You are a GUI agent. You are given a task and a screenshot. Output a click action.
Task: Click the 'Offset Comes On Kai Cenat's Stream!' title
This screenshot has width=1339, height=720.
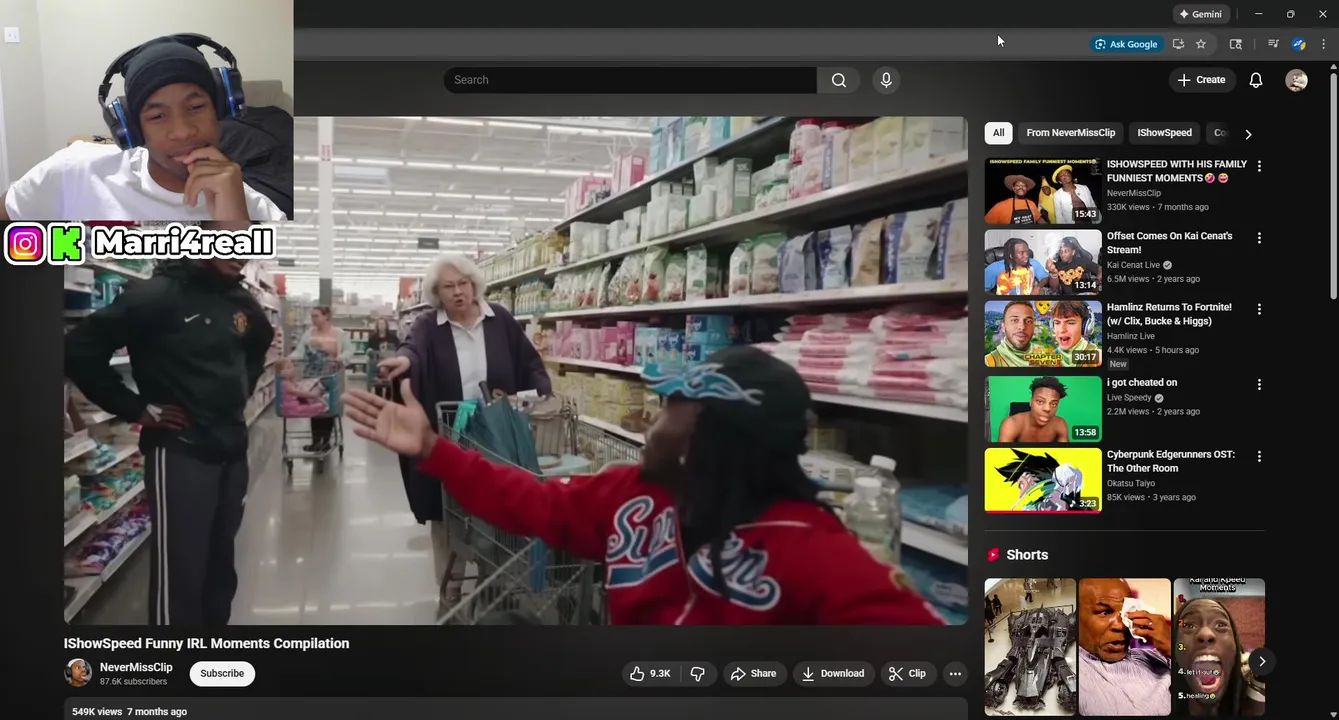tap(1169, 243)
